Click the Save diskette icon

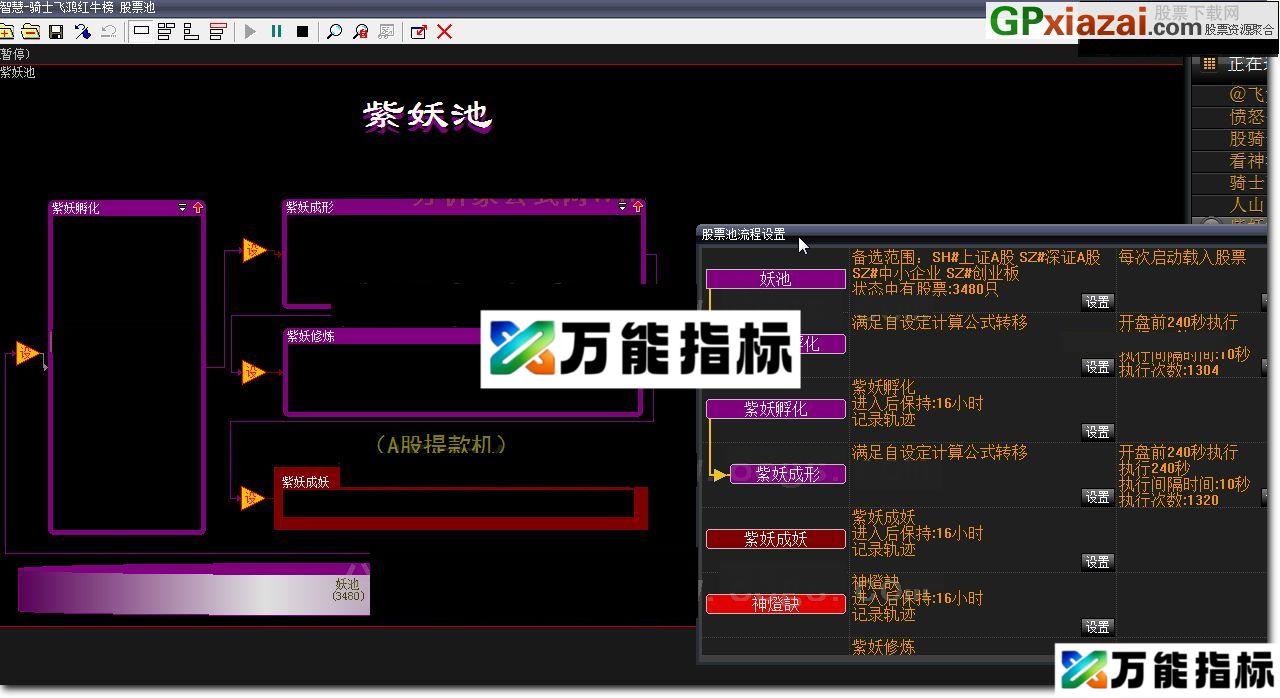(57, 31)
